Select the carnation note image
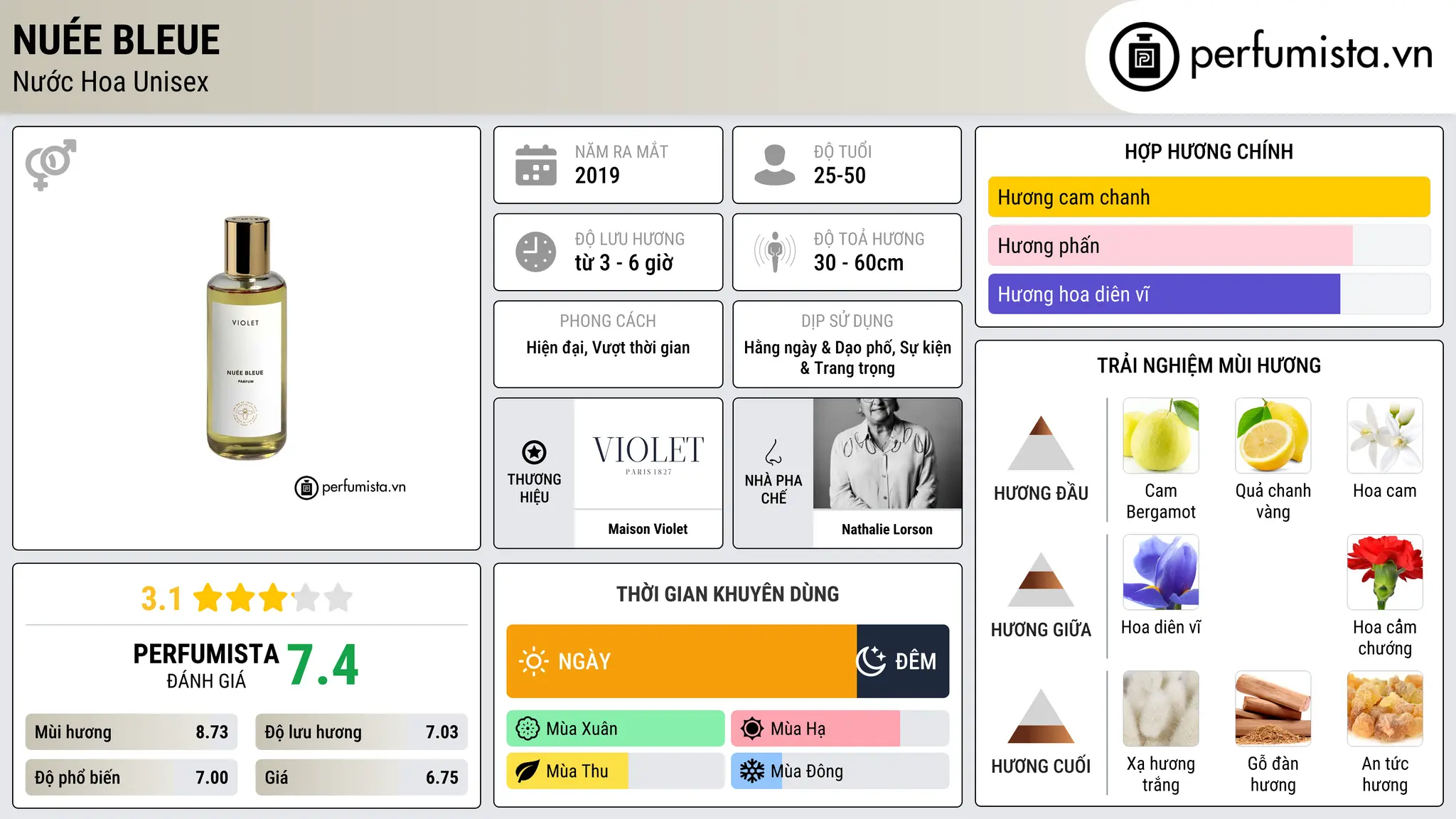1456x819 pixels. click(x=1385, y=572)
